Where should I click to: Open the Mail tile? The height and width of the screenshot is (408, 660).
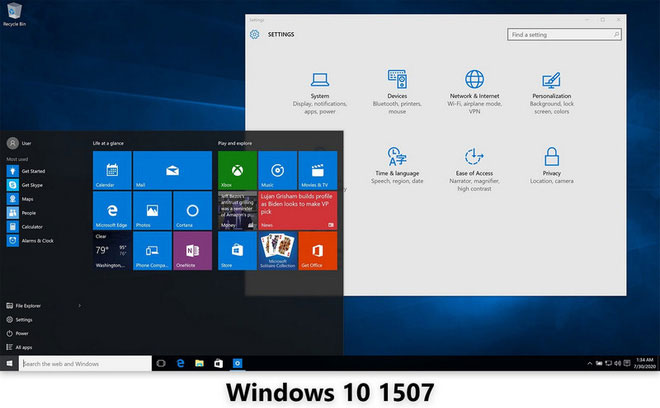[x=173, y=170]
